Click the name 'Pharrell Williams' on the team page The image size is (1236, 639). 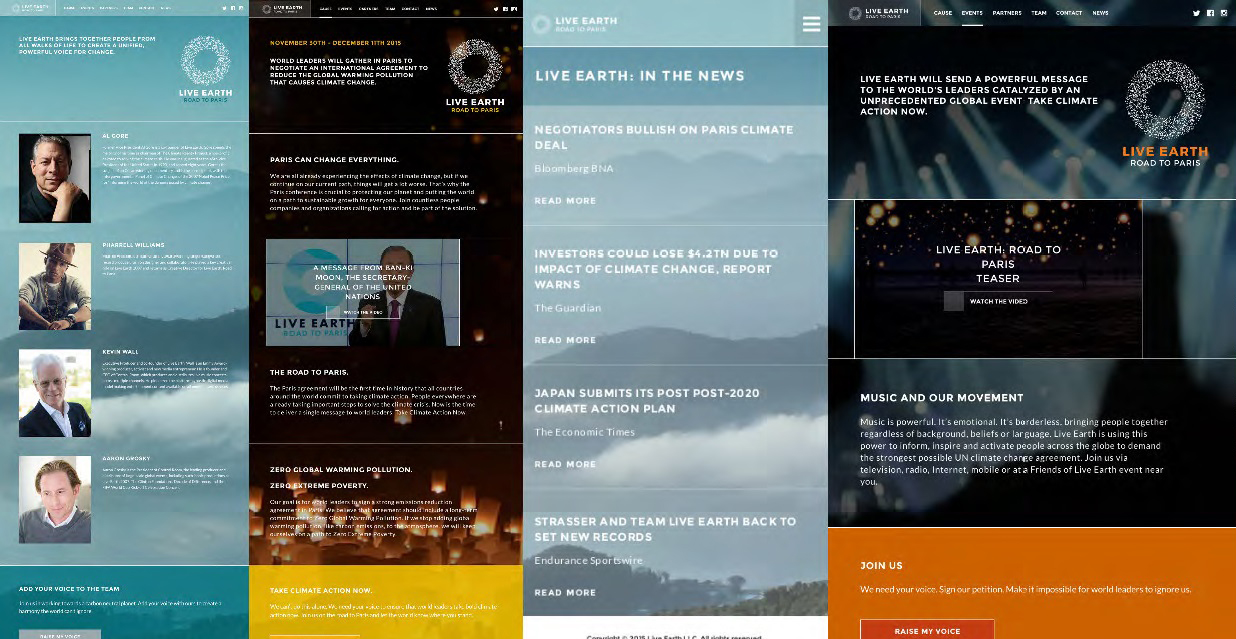point(134,245)
